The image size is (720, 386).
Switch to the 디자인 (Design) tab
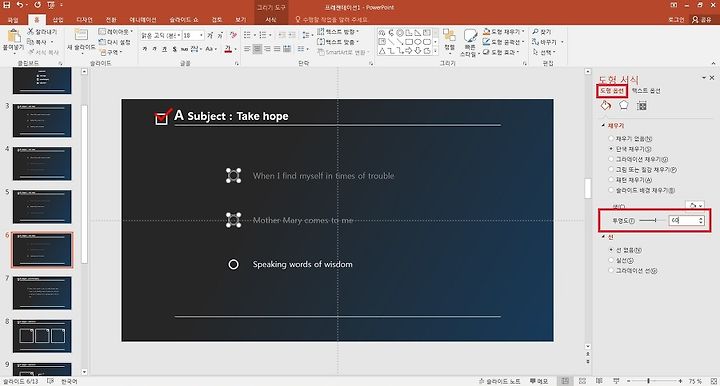[84, 20]
